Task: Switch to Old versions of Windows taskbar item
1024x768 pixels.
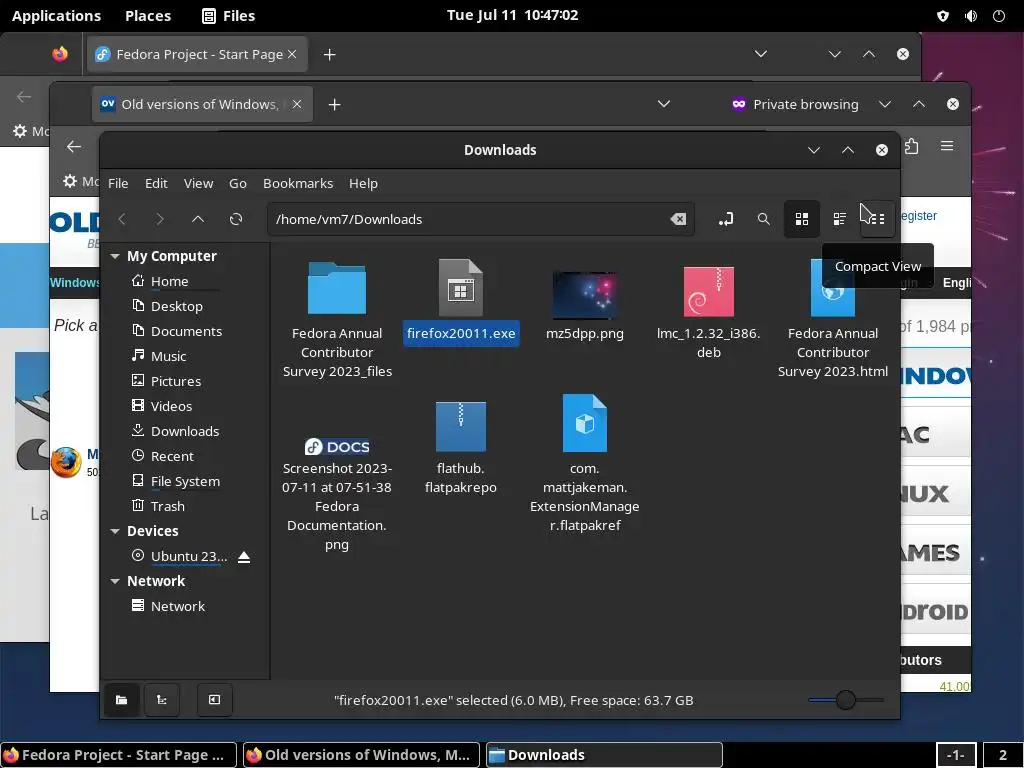Action: click(x=361, y=755)
